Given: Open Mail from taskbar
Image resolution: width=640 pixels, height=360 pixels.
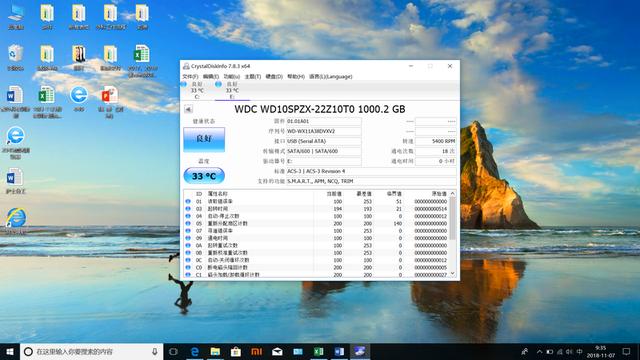Looking at the screenshot, I should [x=277, y=351].
